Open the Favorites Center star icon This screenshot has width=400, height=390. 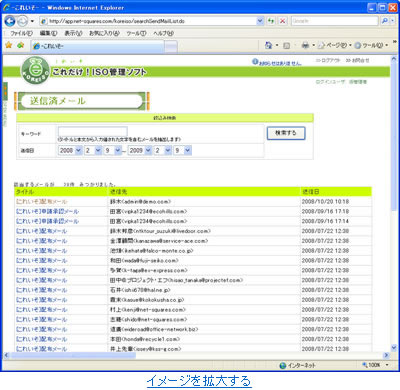point(9,45)
